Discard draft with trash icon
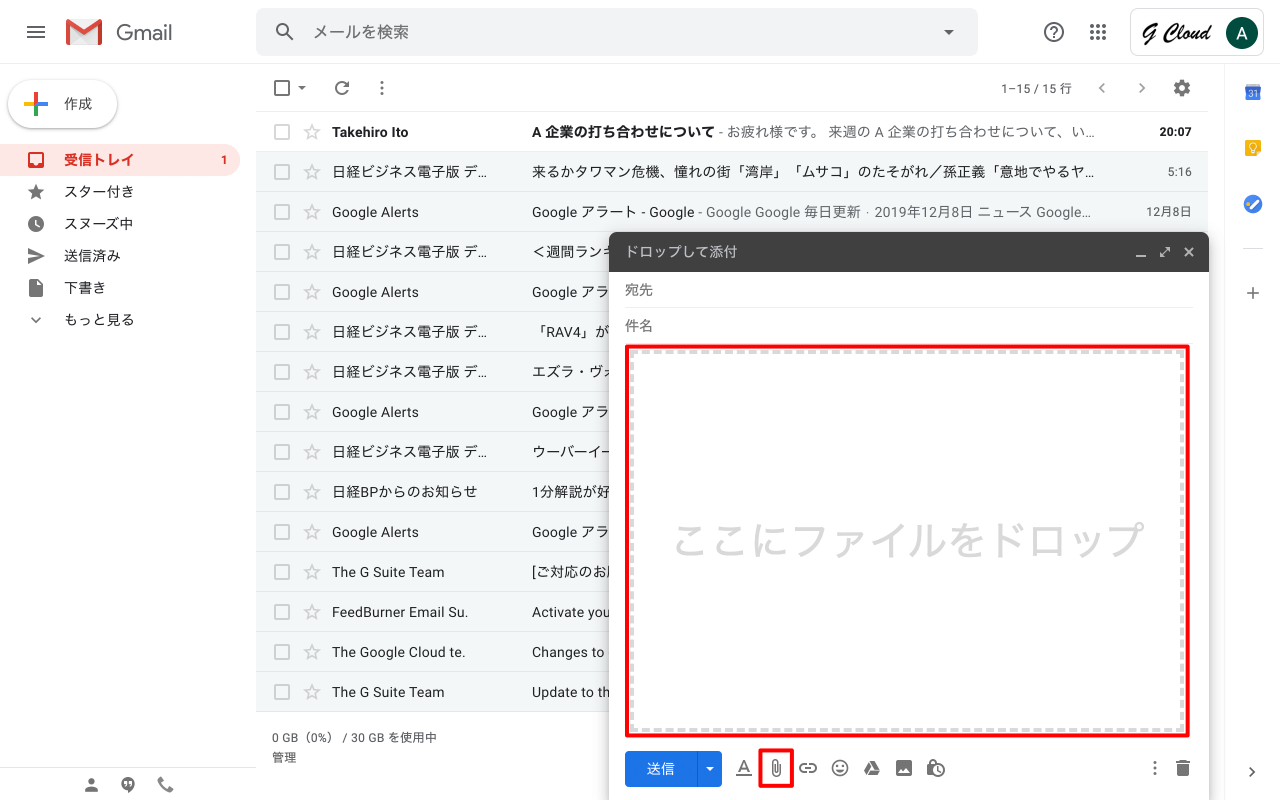The height and width of the screenshot is (800, 1280). 1183,768
